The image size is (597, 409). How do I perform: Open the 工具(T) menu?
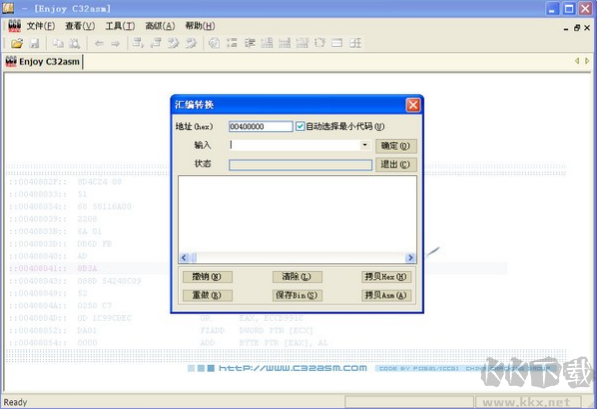coord(120,26)
